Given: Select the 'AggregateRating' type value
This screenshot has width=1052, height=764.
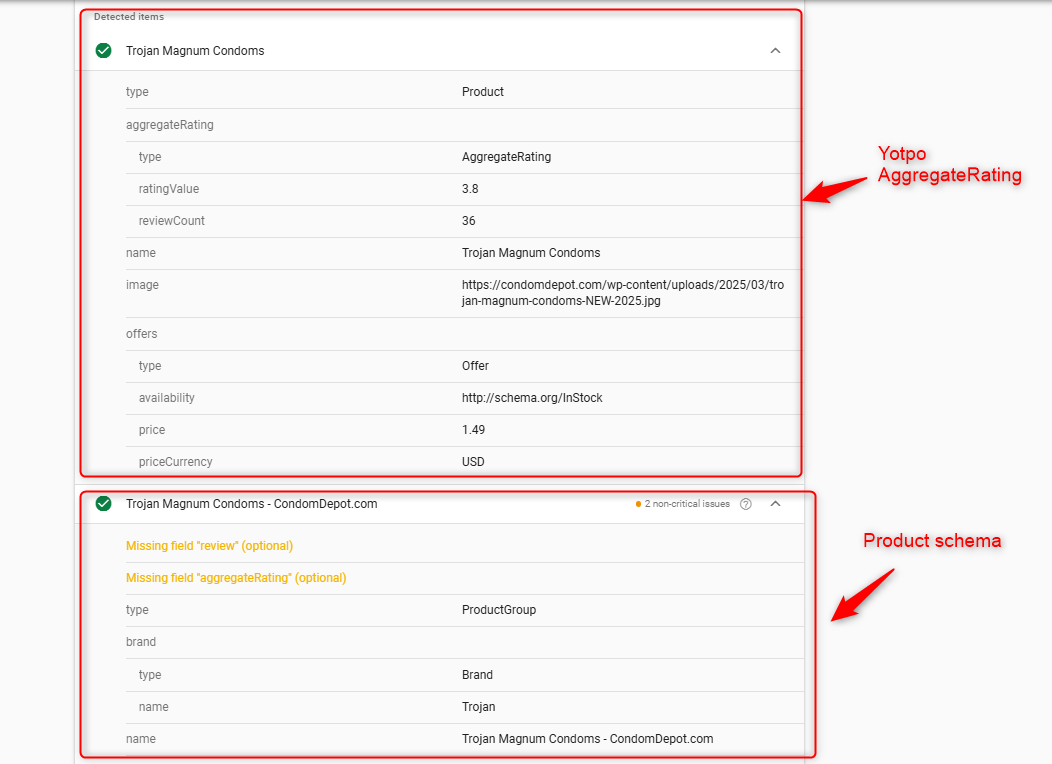Looking at the screenshot, I should pyautogui.click(x=507, y=157).
